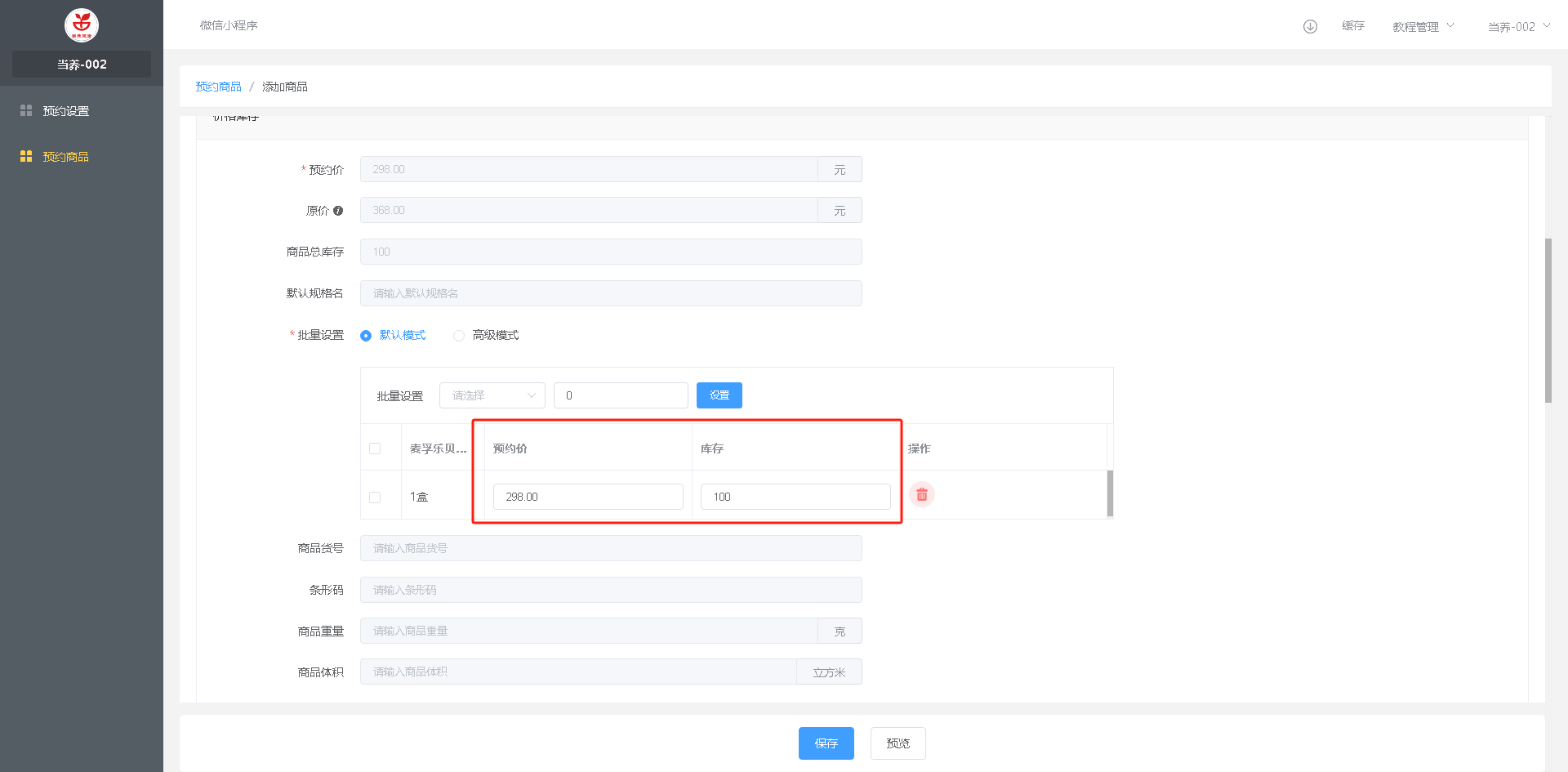Select 默认模式 radio button
The image size is (1568, 772).
coord(366,336)
